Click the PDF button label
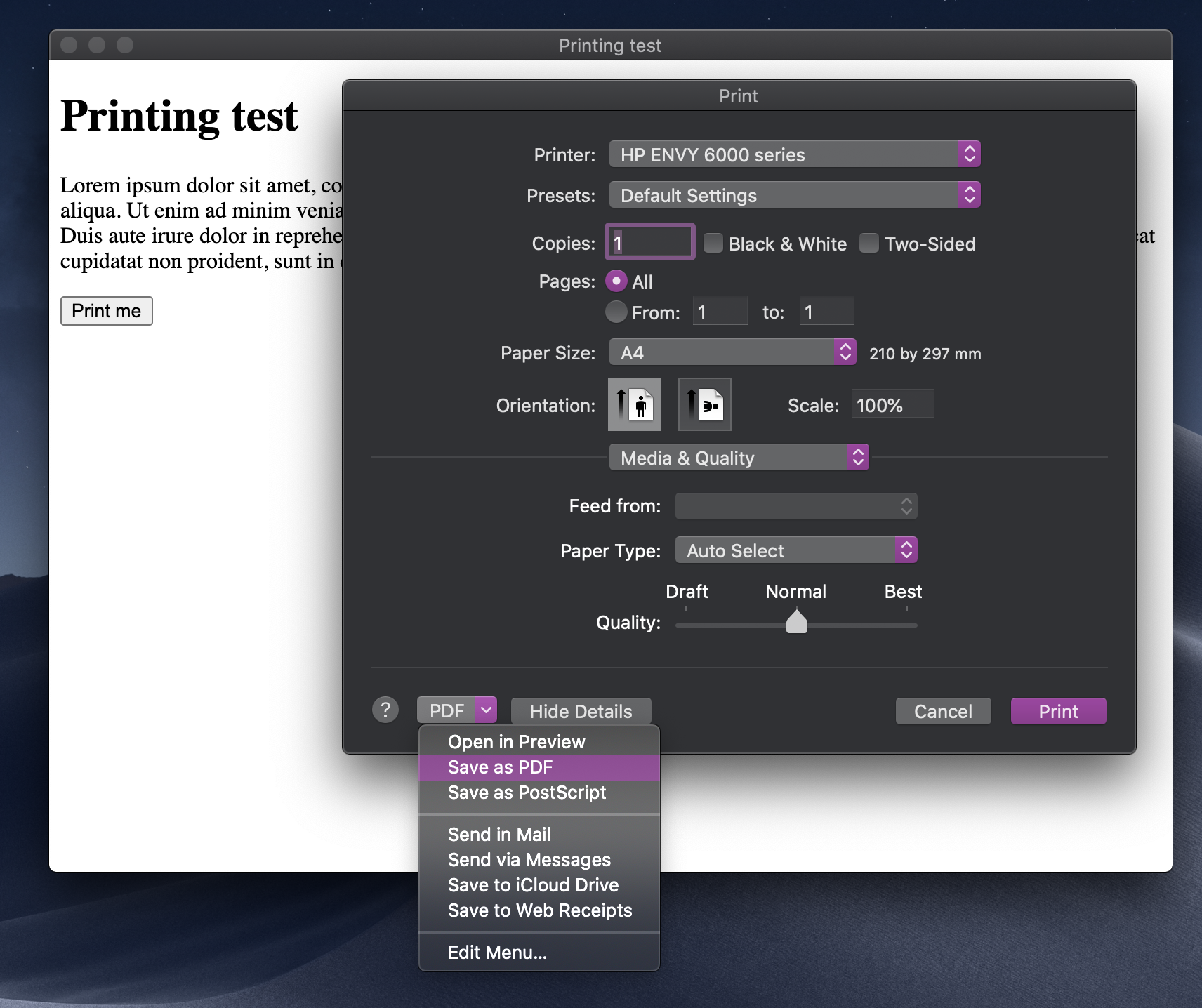Screen dimensions: 1202x1008 click(x=447, y=710)
